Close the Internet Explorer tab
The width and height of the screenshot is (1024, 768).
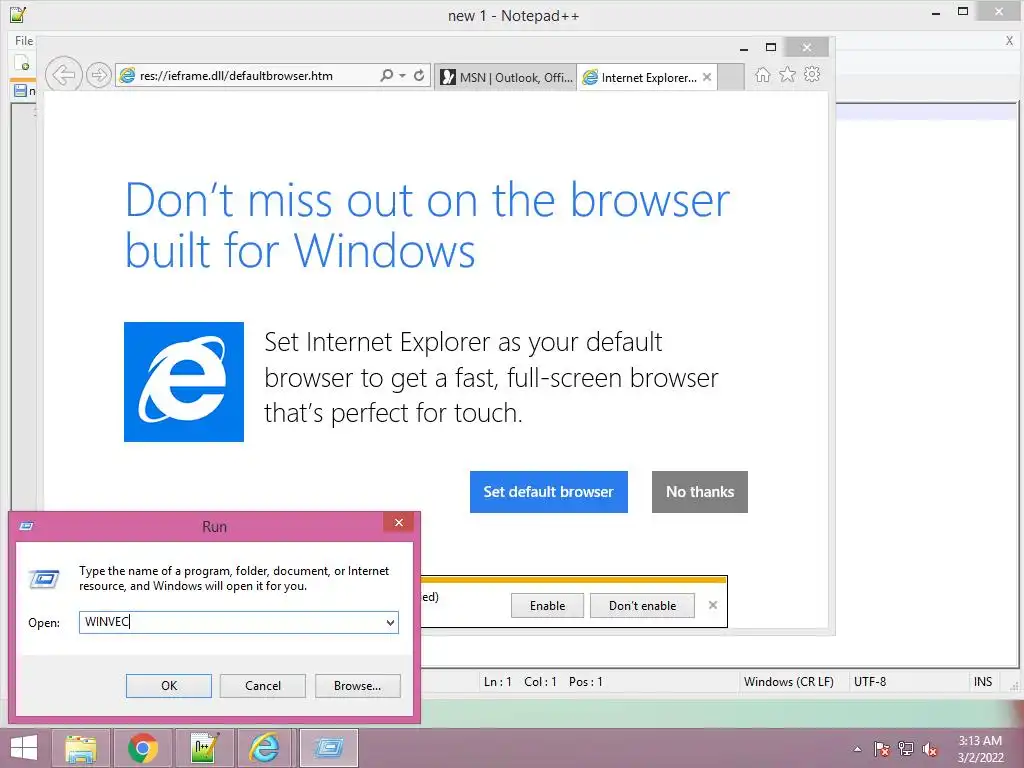[x=707, y=77]
